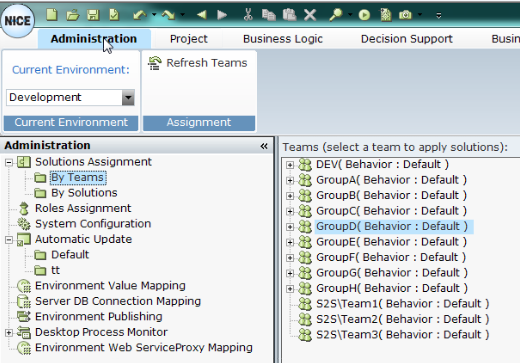
Task: Expand the GroupA team node
Action: click(290, 181)
